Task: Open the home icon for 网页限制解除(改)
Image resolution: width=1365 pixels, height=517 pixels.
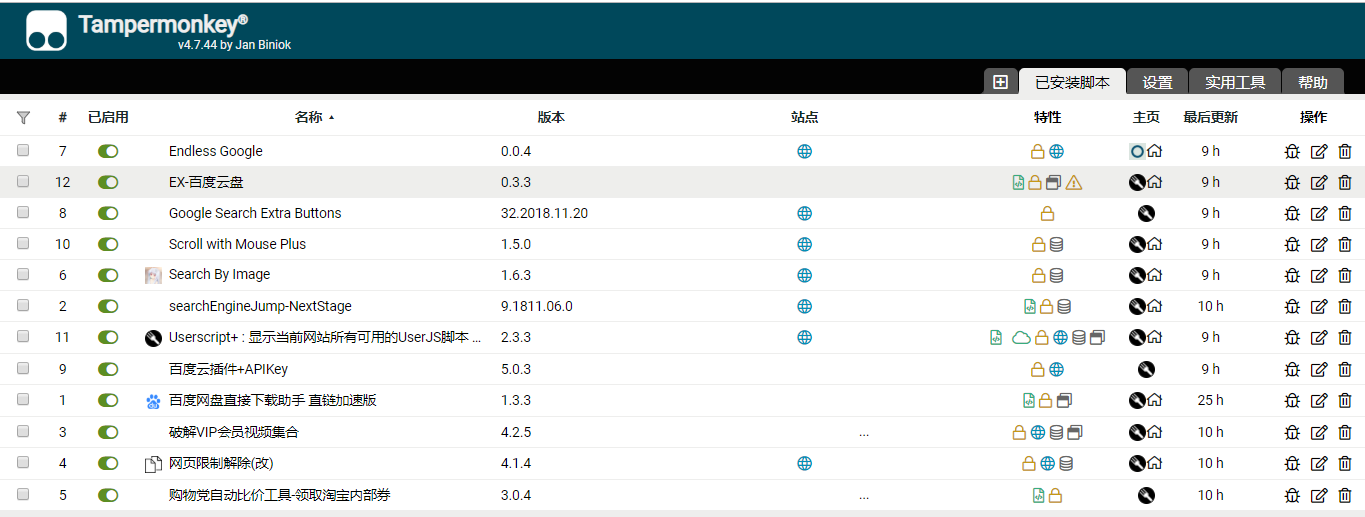Action: [x=1155, y=463]
